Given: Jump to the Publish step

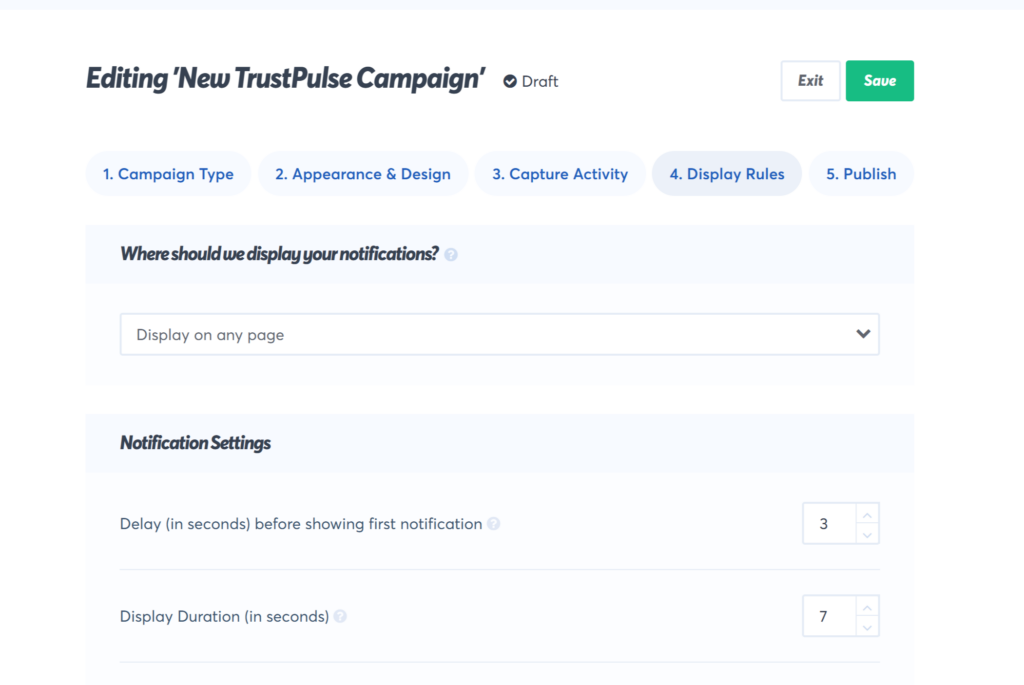Looking at the screenshot, I should tap(861, 174).
